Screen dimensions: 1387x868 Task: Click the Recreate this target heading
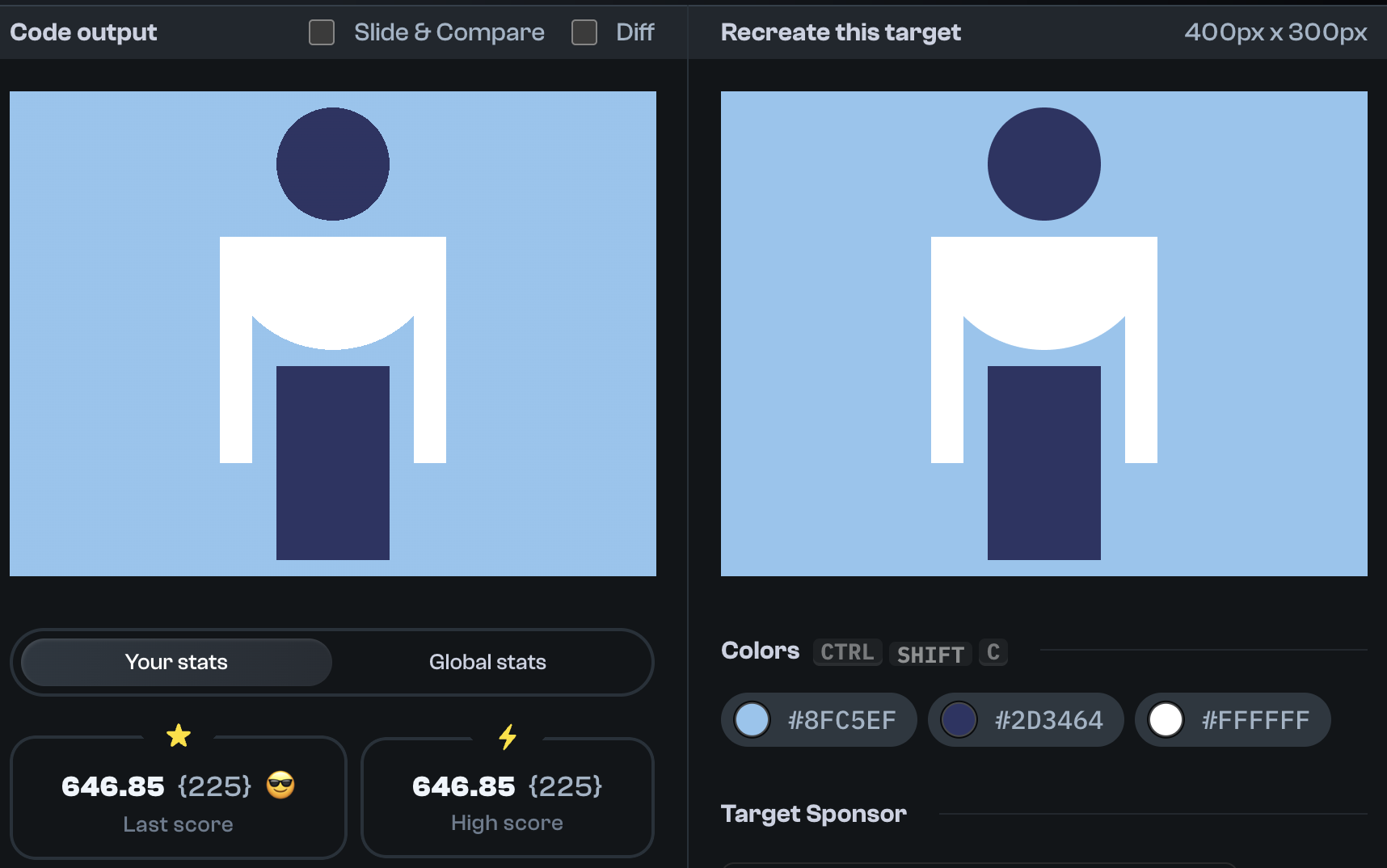(x=841, y=32)
